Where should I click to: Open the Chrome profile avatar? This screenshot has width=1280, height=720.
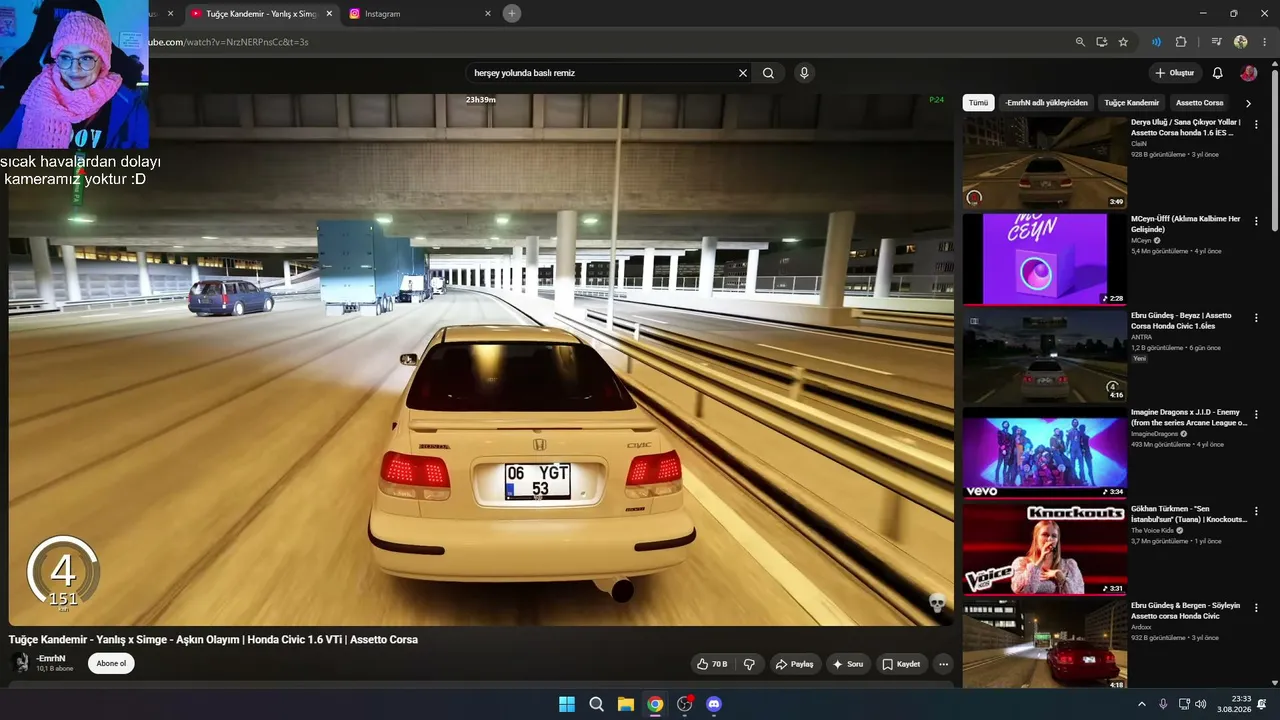[1241, 42]
